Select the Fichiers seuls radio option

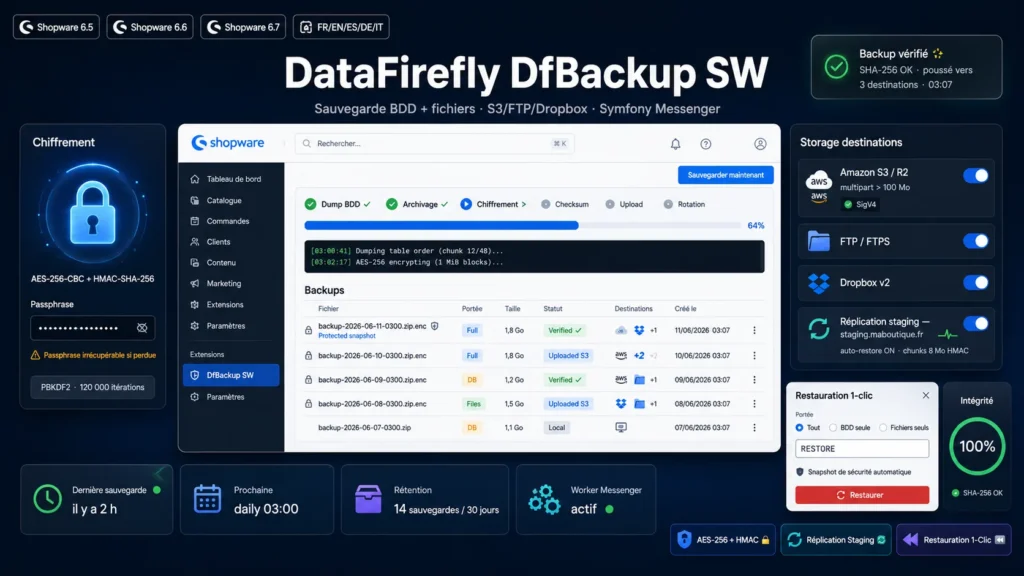coord(883,428)
